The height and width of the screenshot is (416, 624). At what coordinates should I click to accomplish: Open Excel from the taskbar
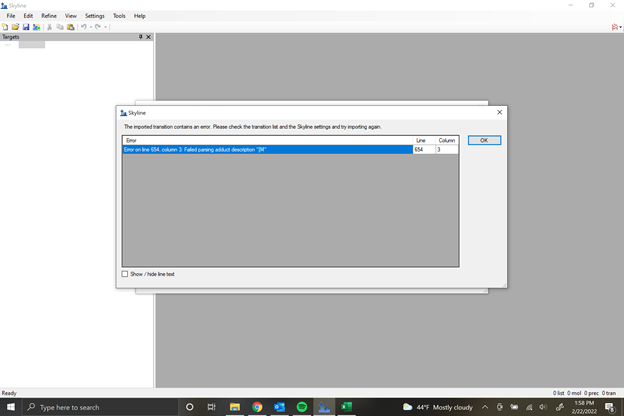pyautogui.click(x=346, y=407)
